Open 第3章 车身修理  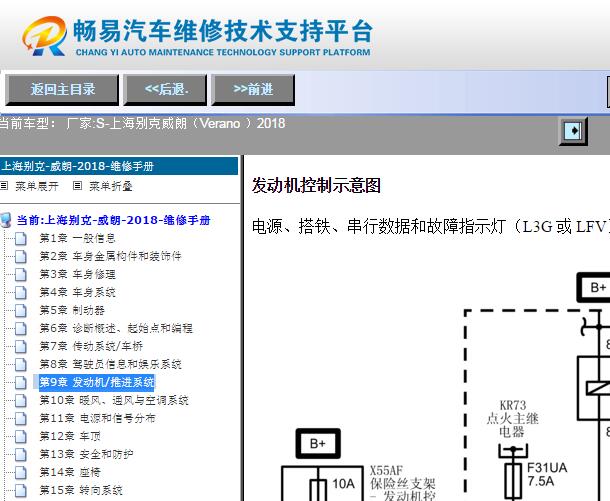pos(77,274)
